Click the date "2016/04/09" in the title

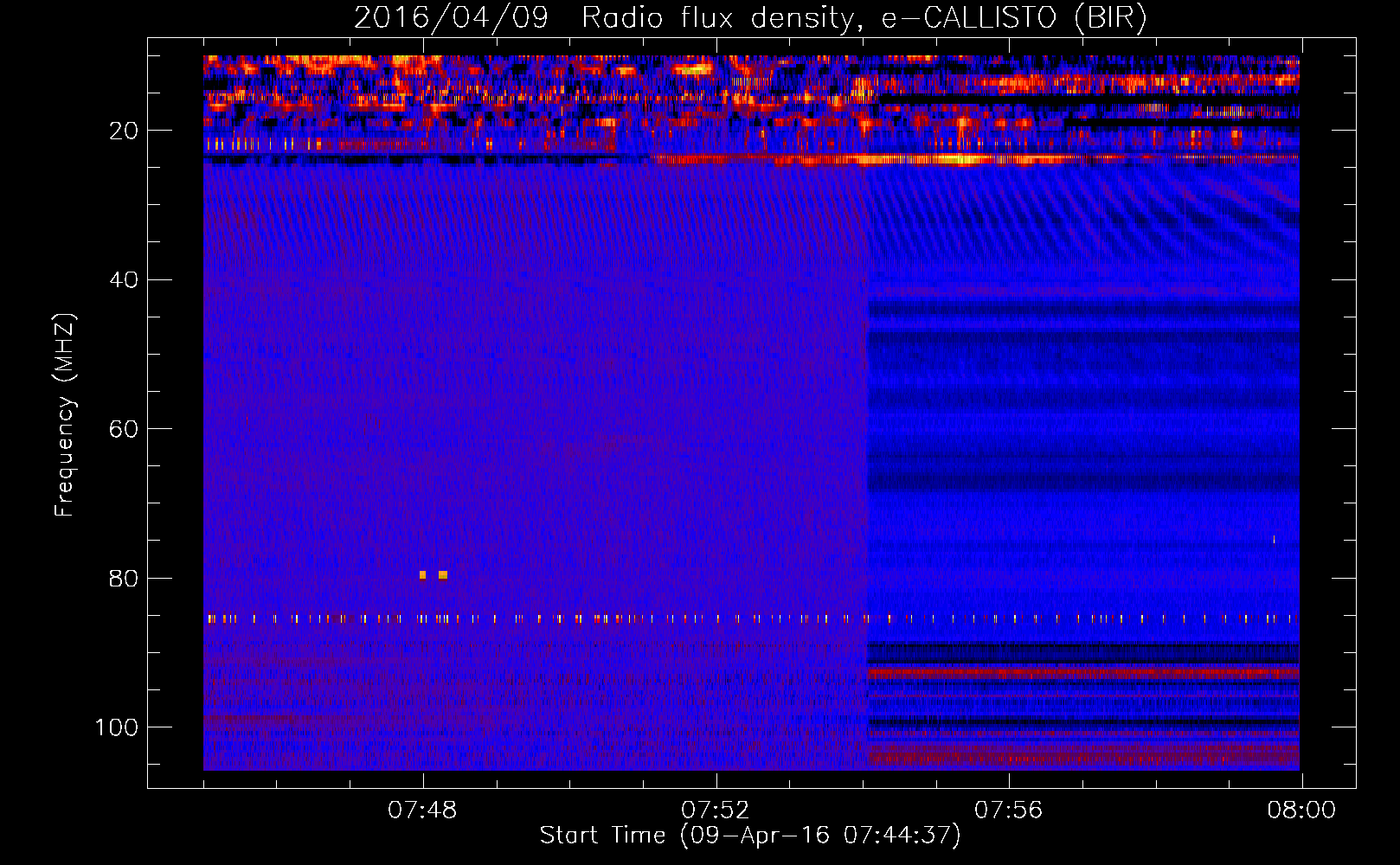tap(451, 17)
